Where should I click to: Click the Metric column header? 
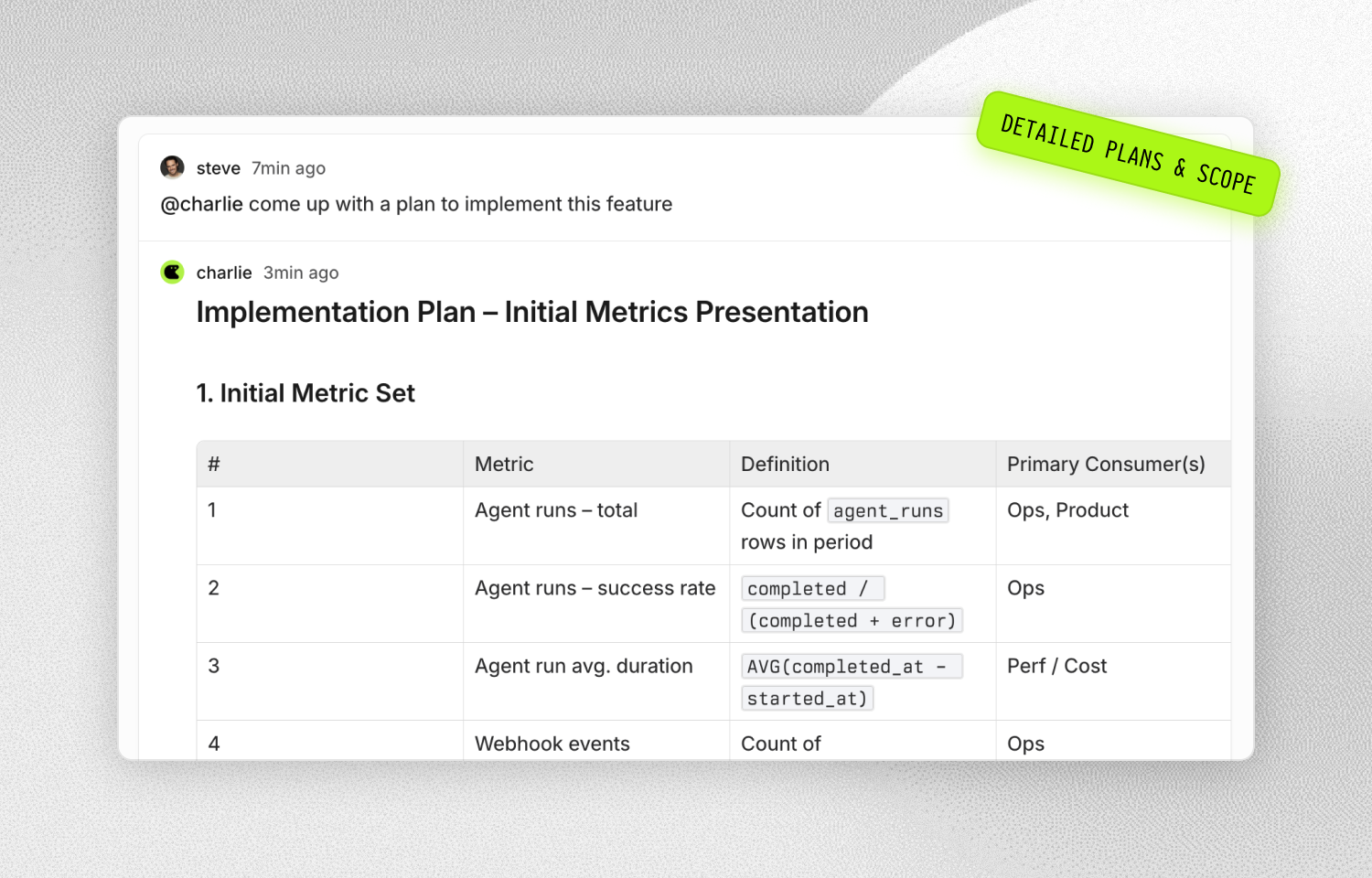(x=504, y=464)
